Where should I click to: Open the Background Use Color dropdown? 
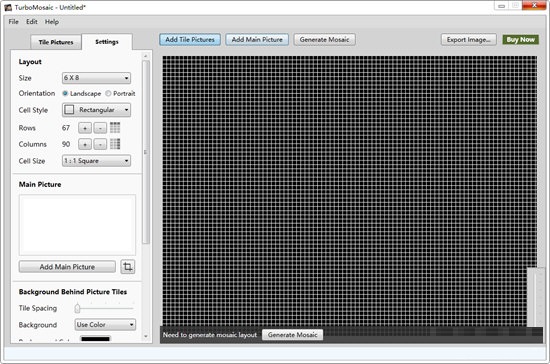tap(105, 325)
